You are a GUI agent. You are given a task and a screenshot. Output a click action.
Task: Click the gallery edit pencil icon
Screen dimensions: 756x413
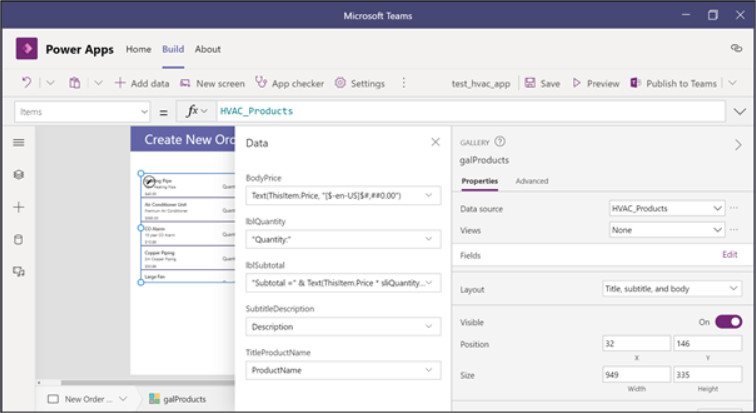[149, 181]
